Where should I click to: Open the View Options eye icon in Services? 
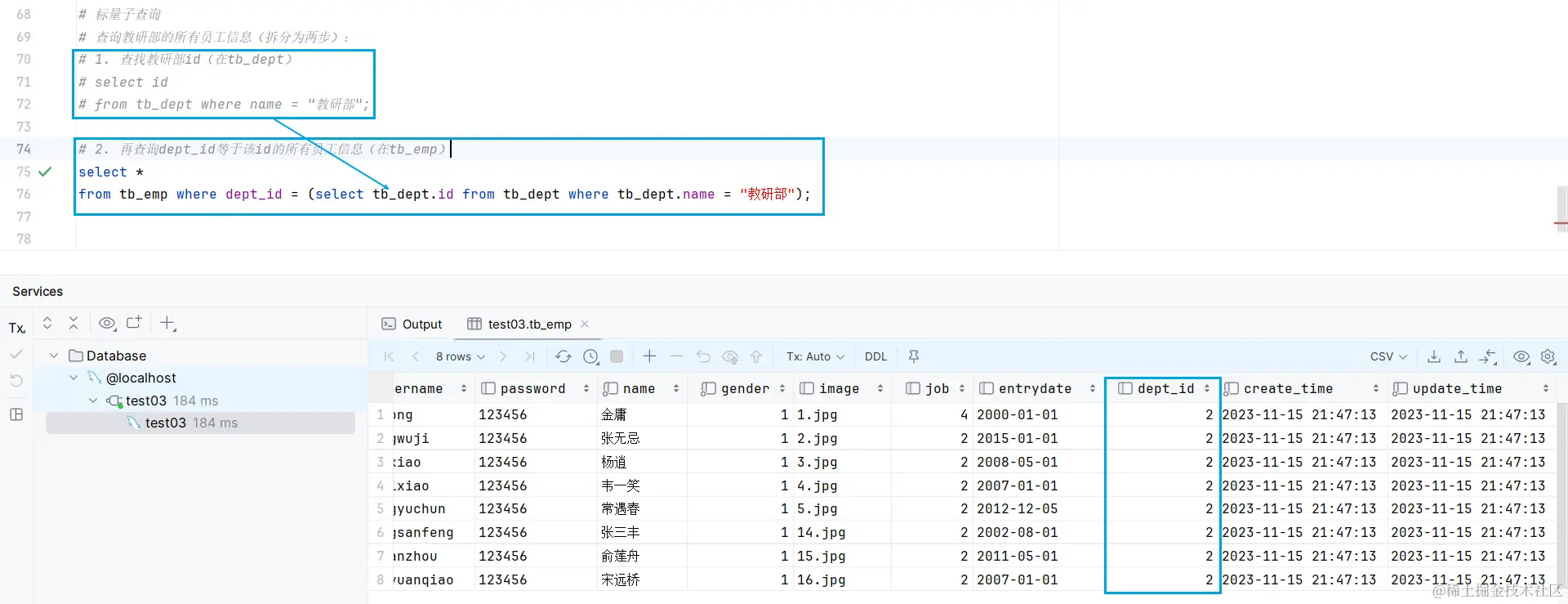pos(107,323)
